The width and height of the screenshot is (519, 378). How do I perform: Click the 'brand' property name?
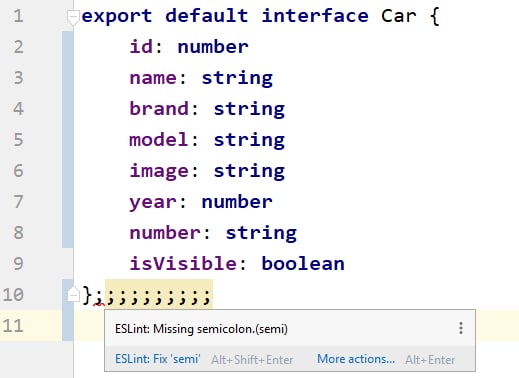(x=159, y=108)
